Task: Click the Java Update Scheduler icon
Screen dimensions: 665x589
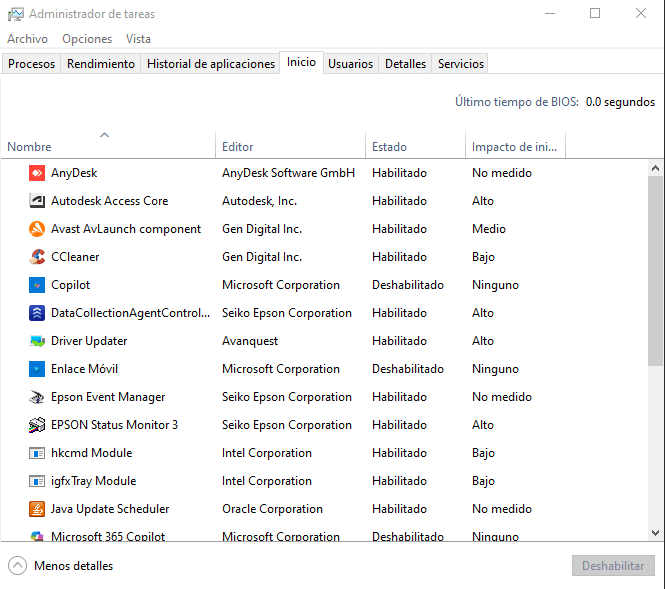Action: coord(37,509)
